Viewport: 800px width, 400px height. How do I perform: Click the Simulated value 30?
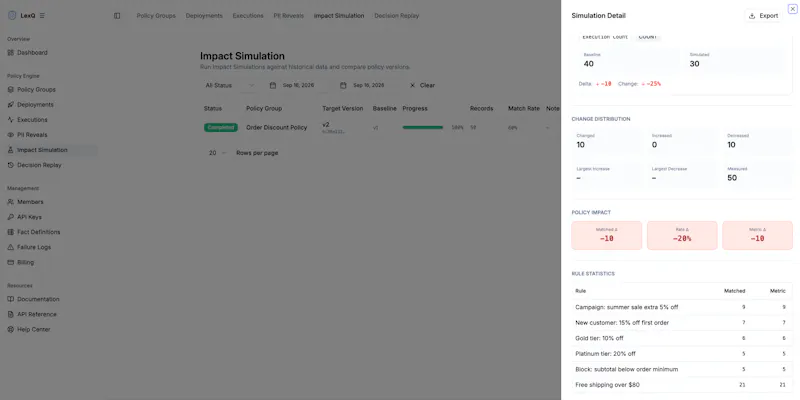(694, 64)
